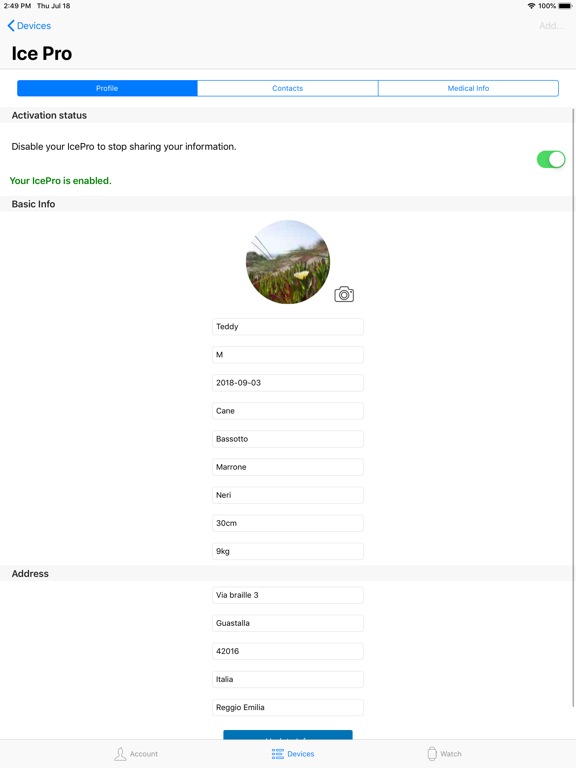576x768 pixels.
Task: Edit the weight field containing 9kg
Action: pyautogui.click(x=288, y=551)
